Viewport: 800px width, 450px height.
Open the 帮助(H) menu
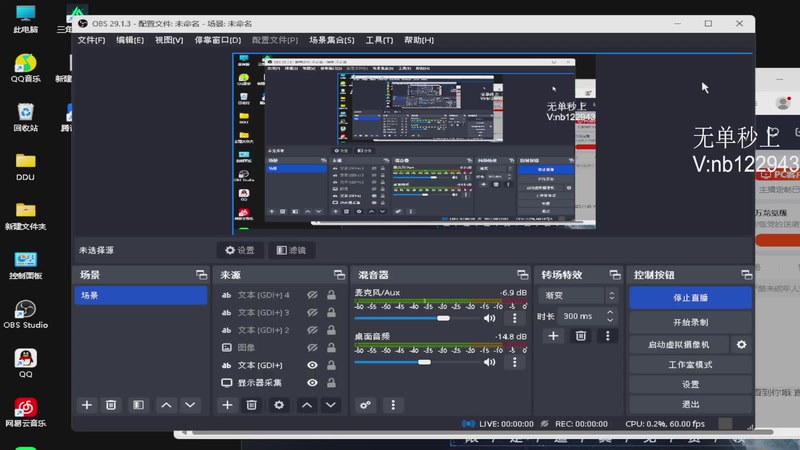[x=419, y=40]
